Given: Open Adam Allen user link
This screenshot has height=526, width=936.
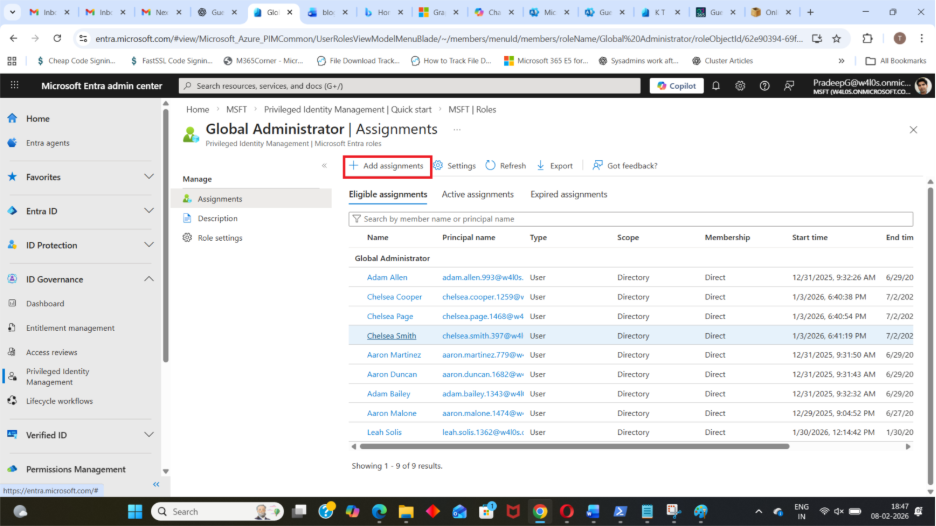Looking at the screenshot, I should [x=387, y=277].
